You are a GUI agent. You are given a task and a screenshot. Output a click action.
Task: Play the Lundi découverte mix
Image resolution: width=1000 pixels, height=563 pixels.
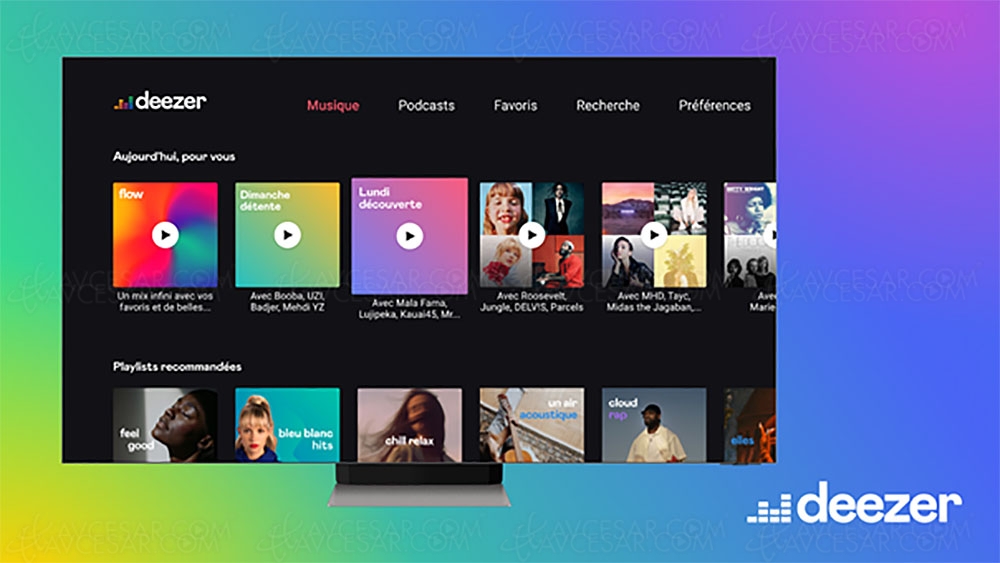409,236
